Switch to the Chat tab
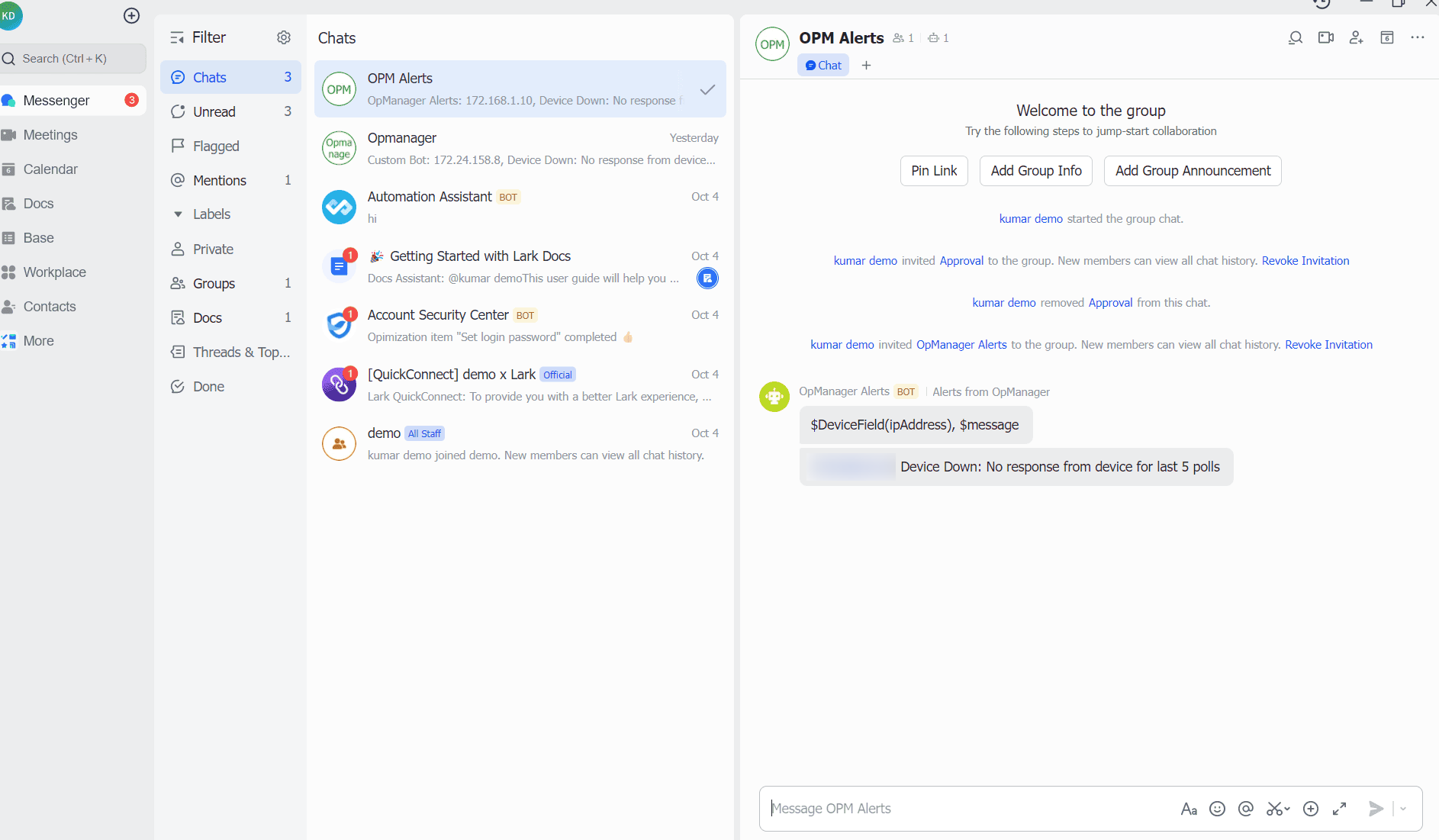This screenshot has width=1439, height=840. click(x=823, y=65)
